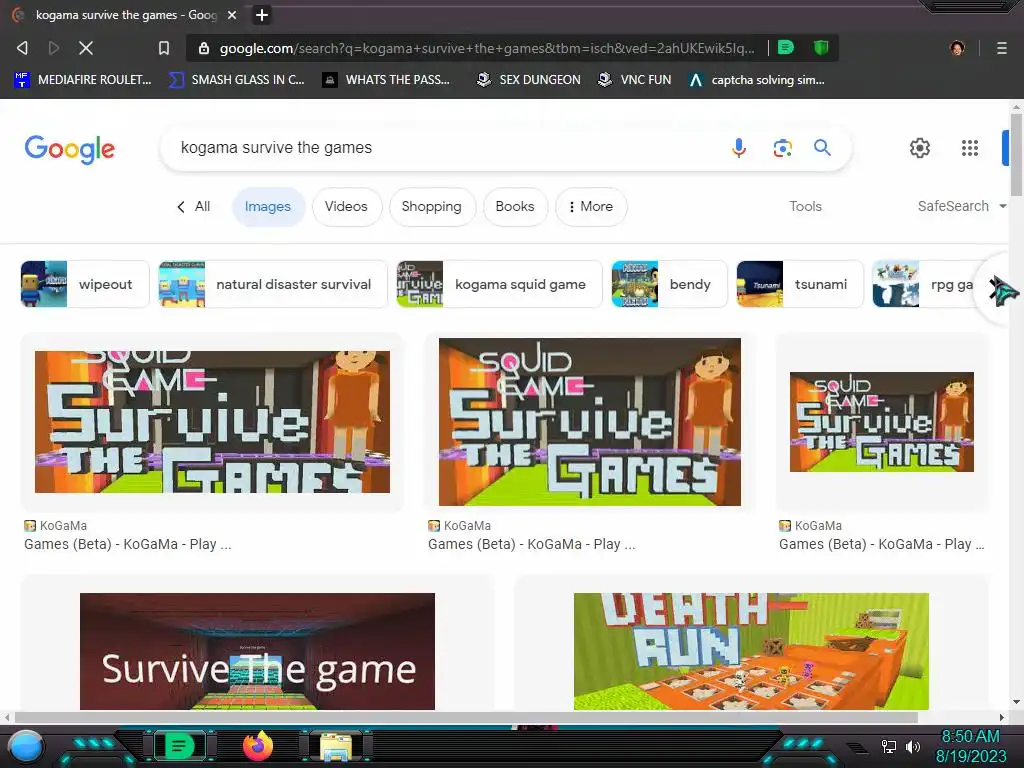Viewport: 1024px width, 768px height.
Task: Open Google quick settings gear
Action: coord(920,148)
